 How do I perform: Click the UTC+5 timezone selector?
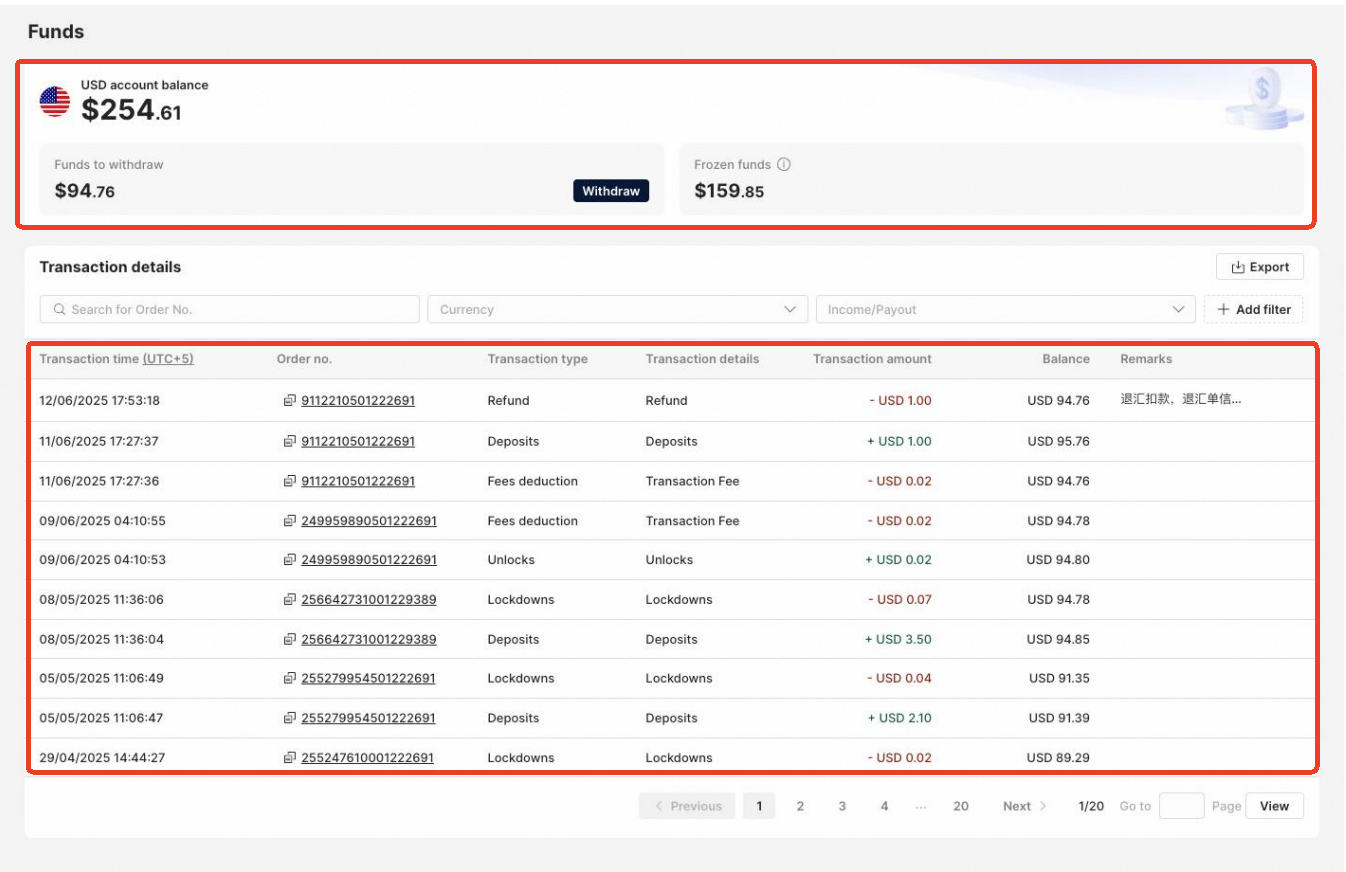pyautogui.click(x=168, y=359)
